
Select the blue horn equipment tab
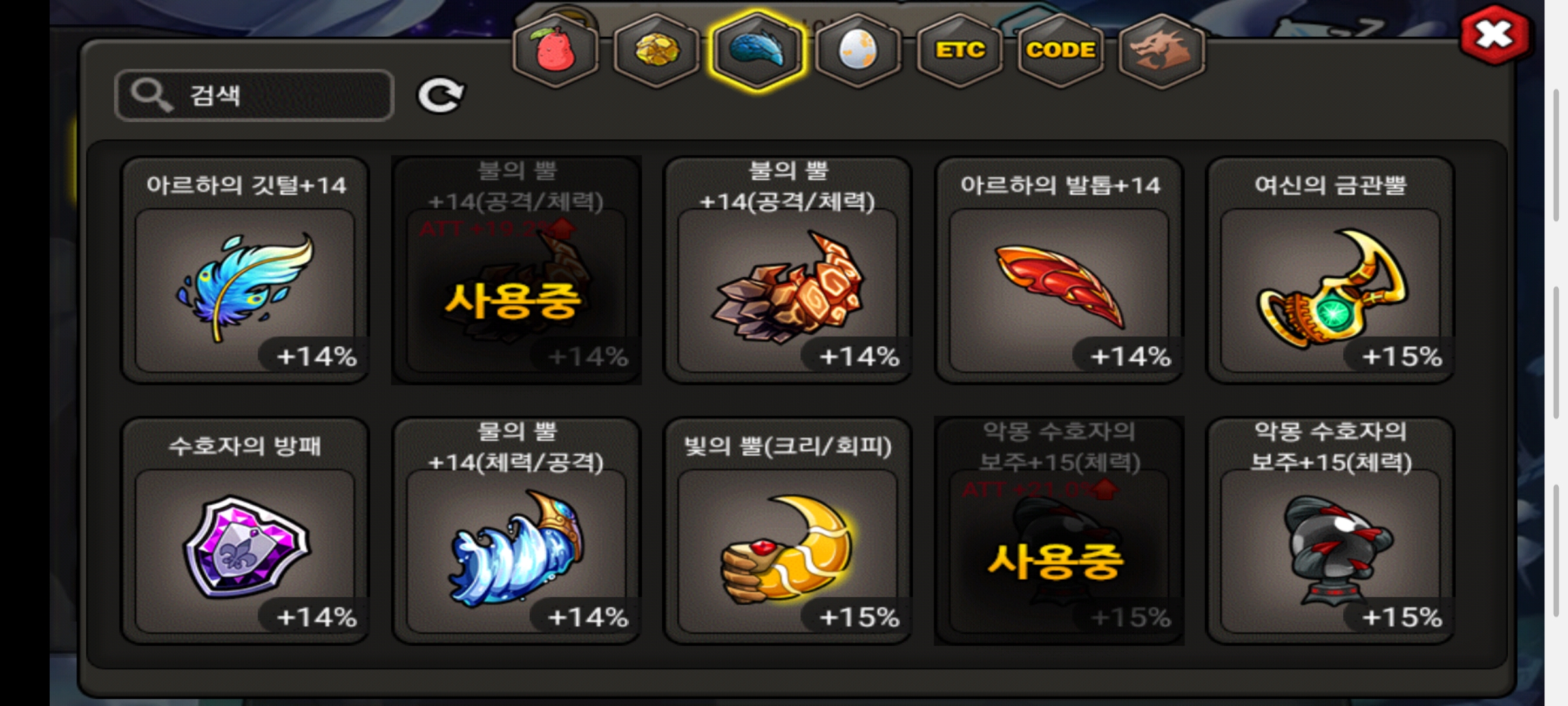[x=758, y=51]
